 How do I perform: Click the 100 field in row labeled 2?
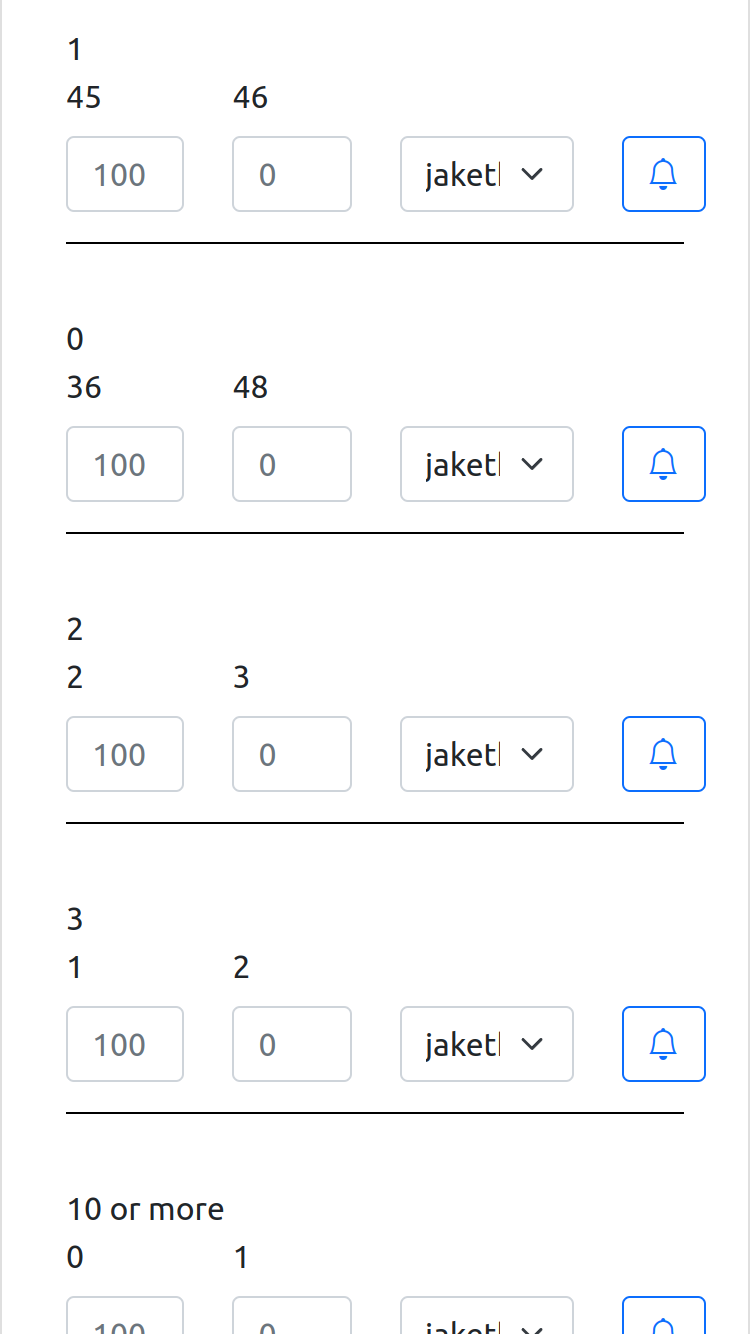125,754
